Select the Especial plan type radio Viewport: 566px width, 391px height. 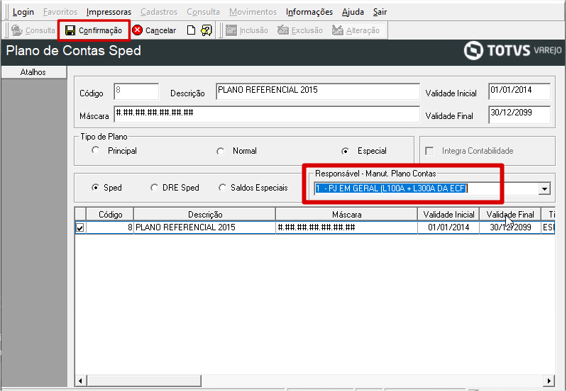point(345,151)
